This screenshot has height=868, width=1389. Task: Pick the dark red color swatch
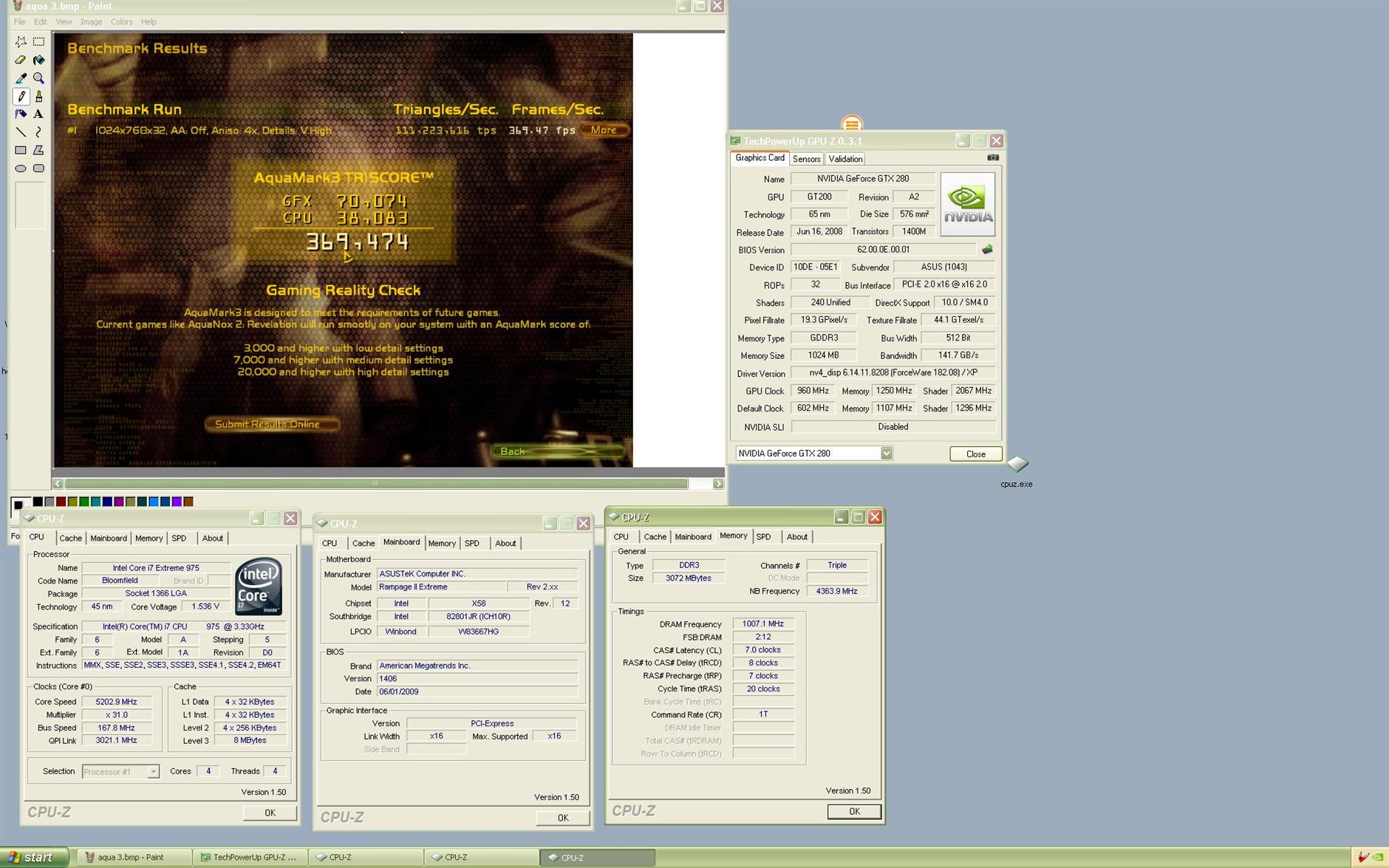(61, 502)
